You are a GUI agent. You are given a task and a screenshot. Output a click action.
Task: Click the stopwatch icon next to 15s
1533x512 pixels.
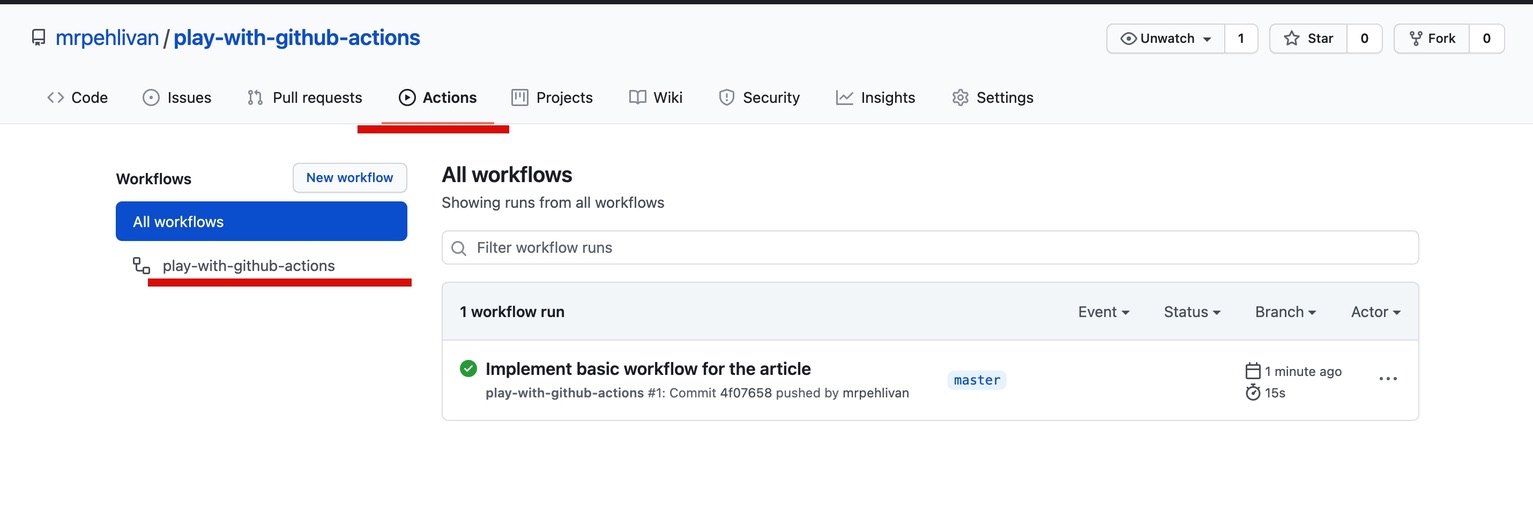click(x=1253, y=393)
